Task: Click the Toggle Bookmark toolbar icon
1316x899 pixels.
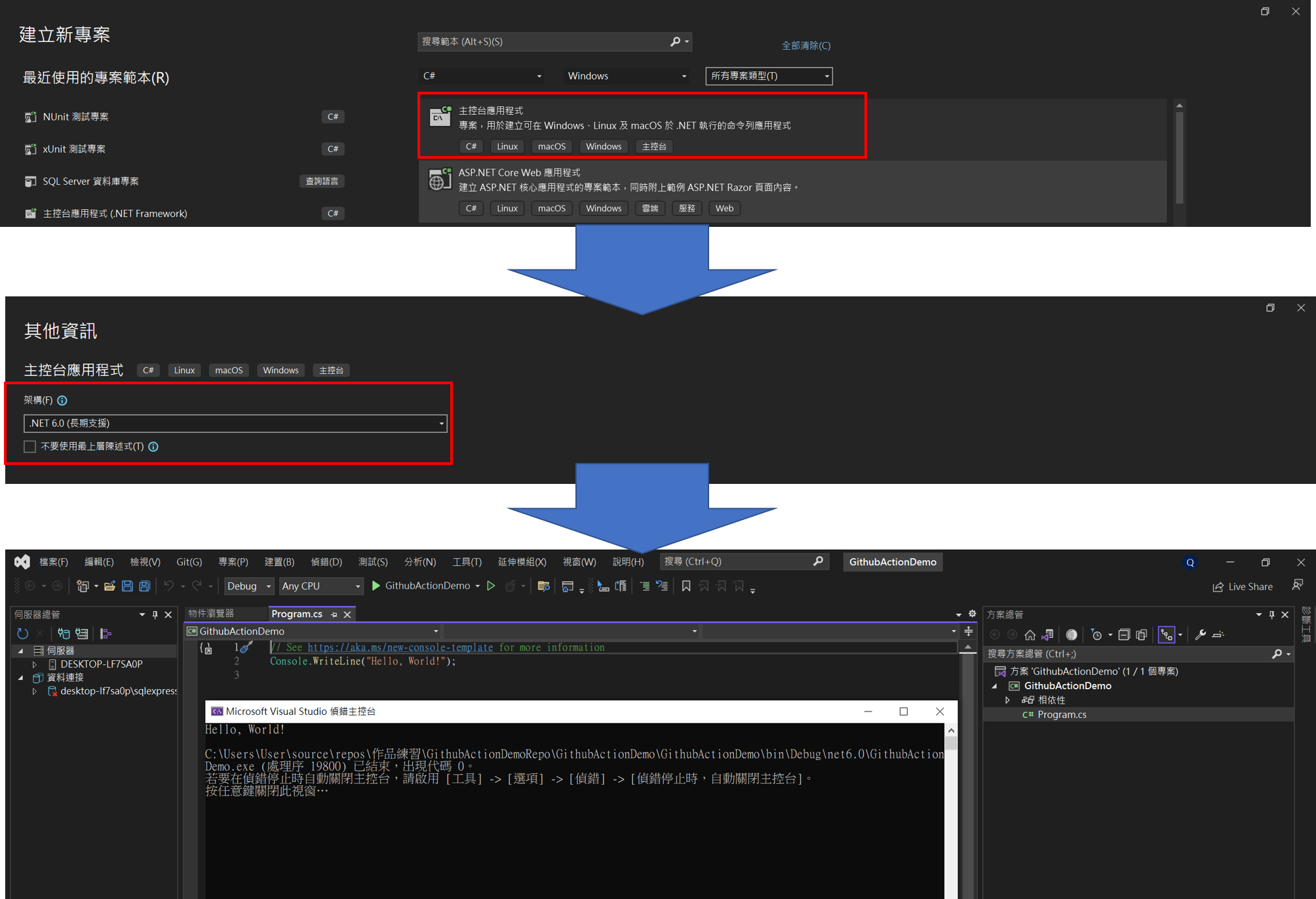Action: point(686,586)
